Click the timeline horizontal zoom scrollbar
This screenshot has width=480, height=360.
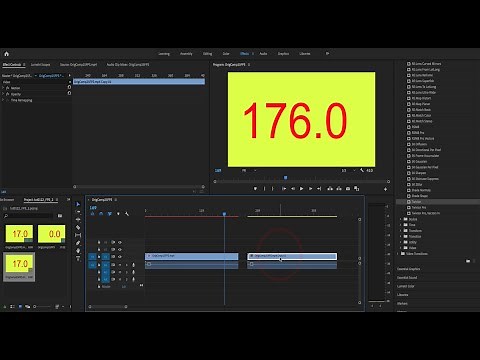point(108,307)
